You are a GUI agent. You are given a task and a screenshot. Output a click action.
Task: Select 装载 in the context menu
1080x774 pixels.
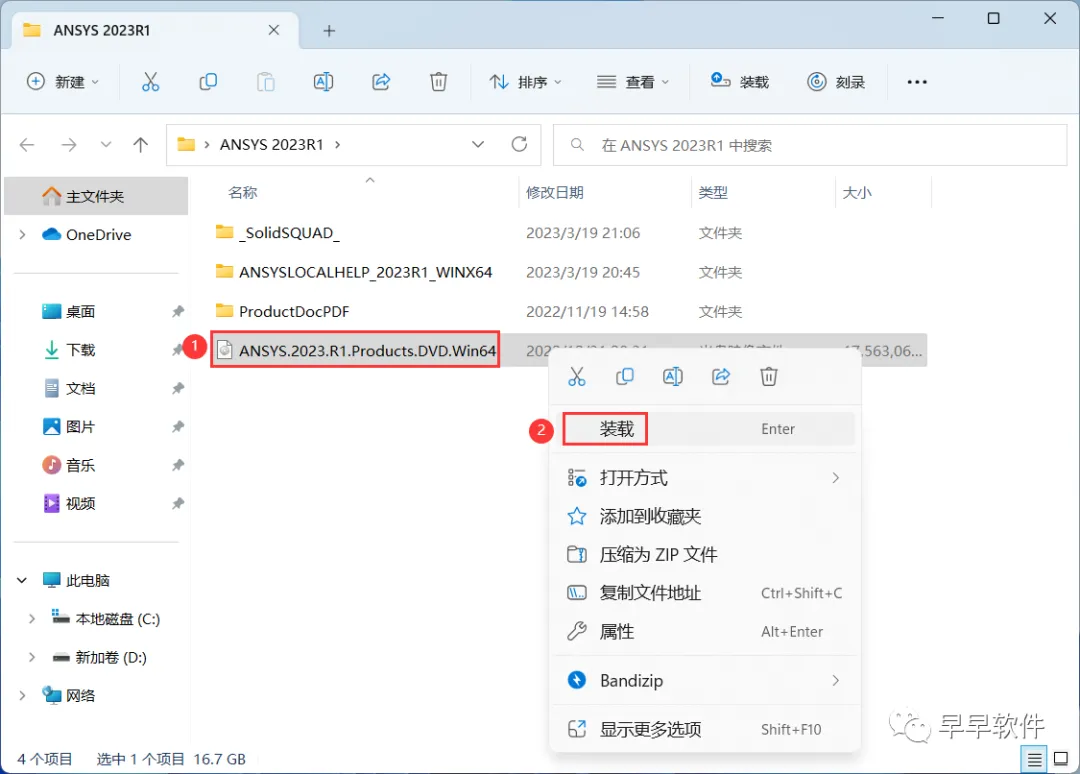click(x=709, y=429)
